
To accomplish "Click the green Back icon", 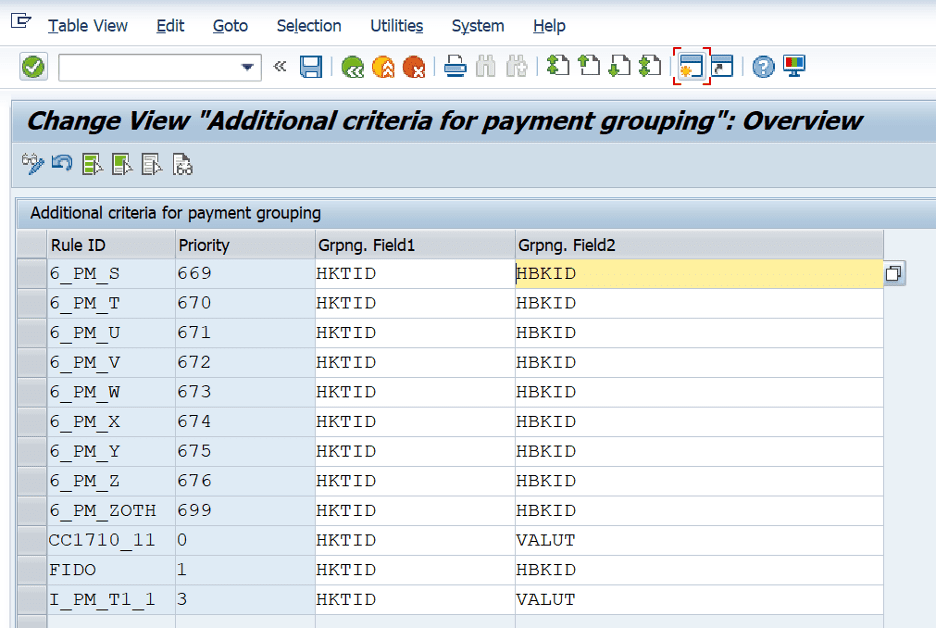I will [x=353, y=66].
